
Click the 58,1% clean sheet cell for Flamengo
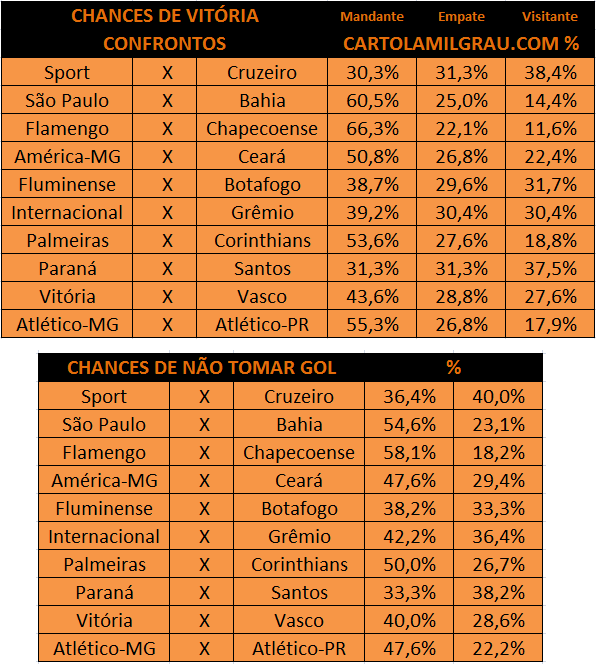click(x=409, y=452)
